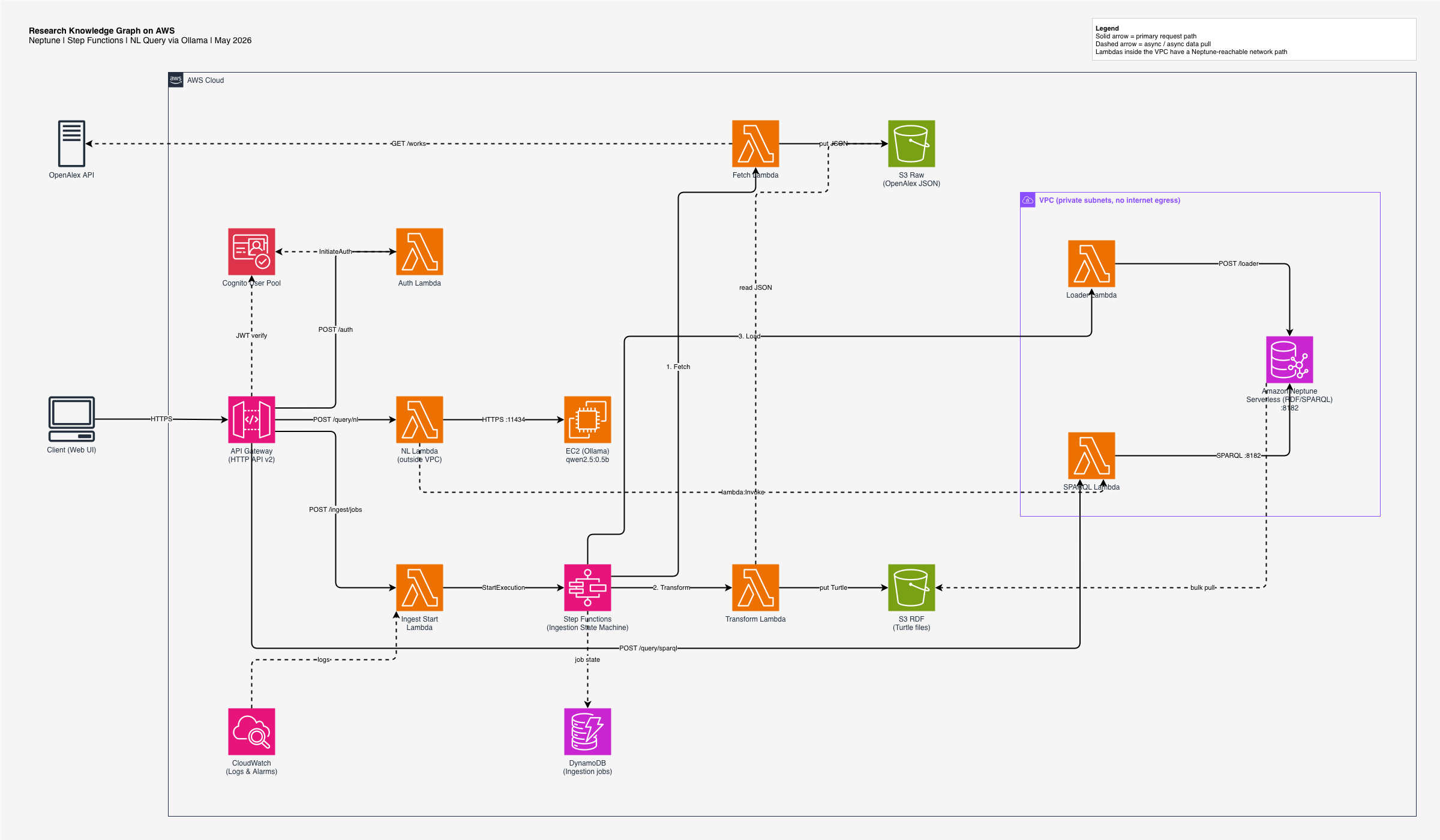Click the 'GET /works' edge label
This screenshot has height=840, width=1440.
[409, 143]
